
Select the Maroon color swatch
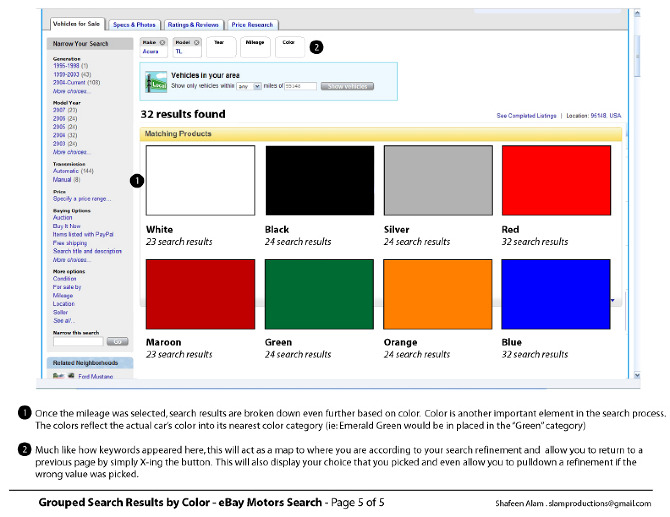(x=200, y=294)
